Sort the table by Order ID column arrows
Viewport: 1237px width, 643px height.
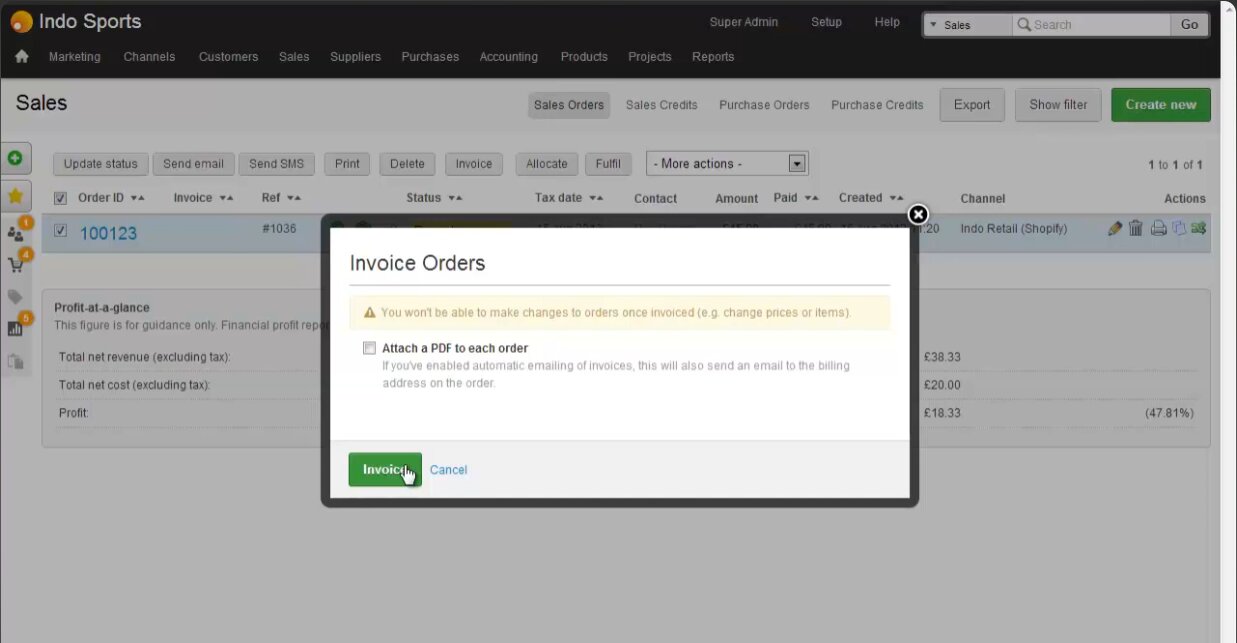(x=137, y=198)
